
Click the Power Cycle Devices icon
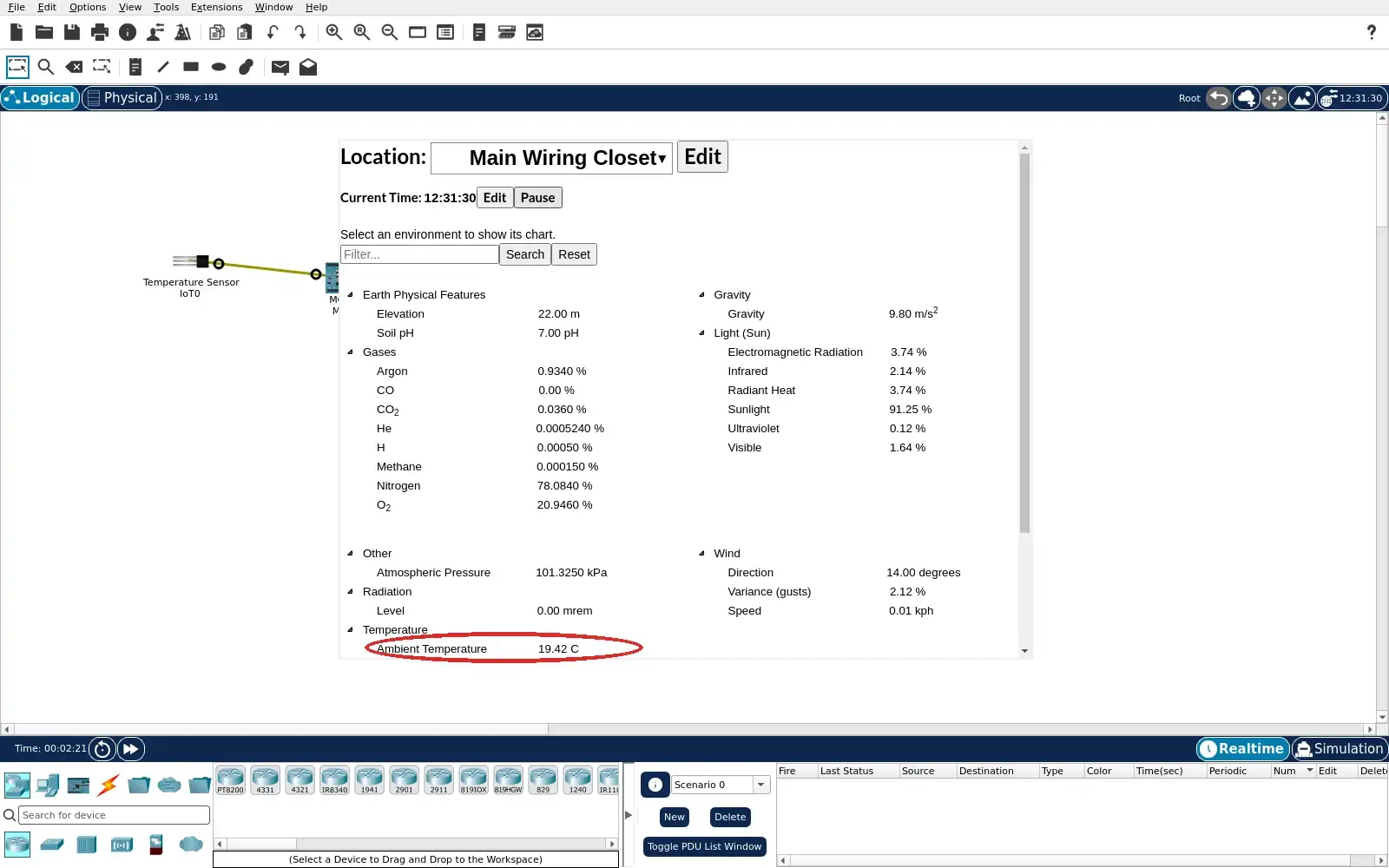click(x=102, y=749)
